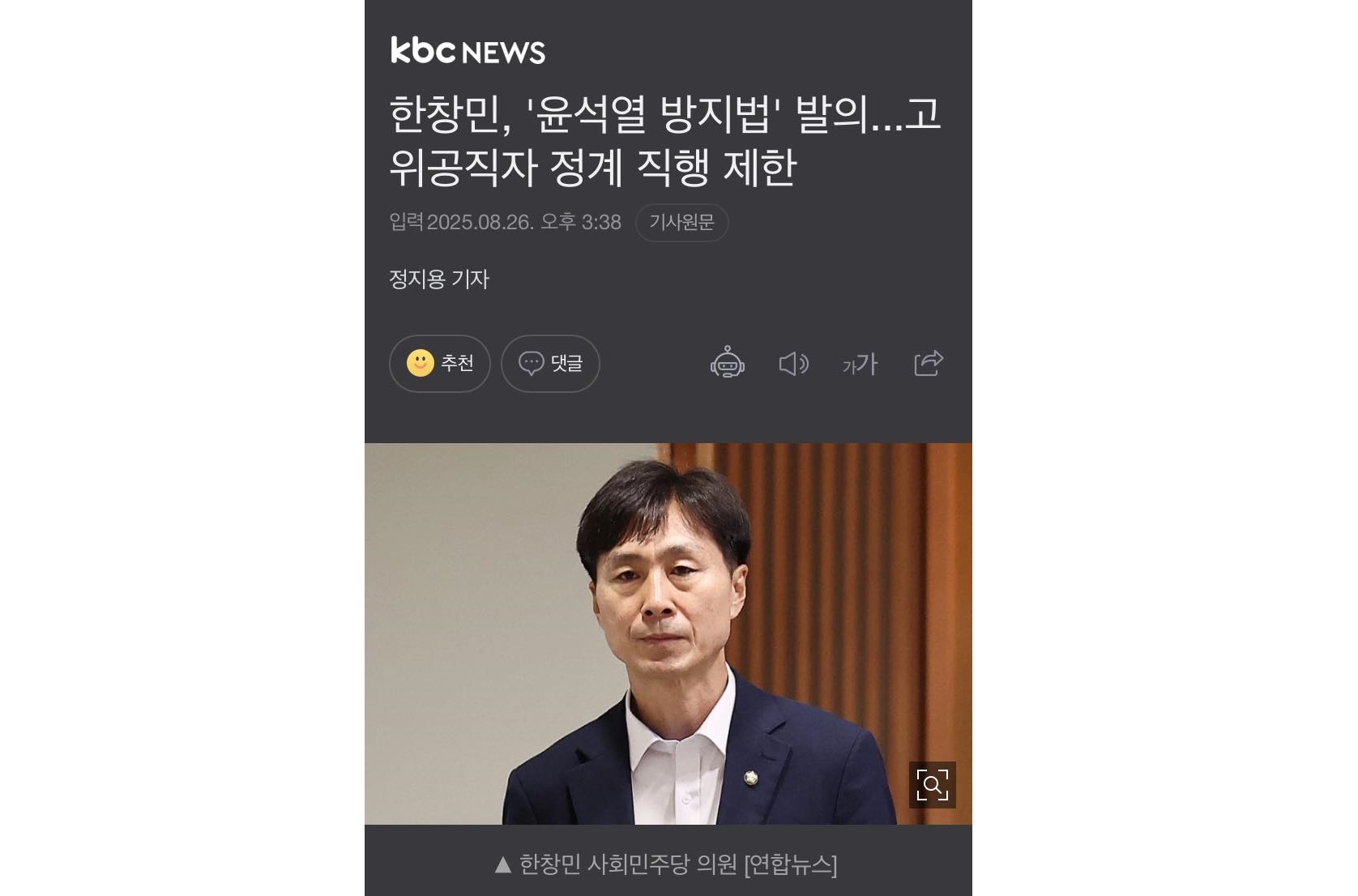
Task: Click the kbc NEWS logo
Action: coord(468,50)
